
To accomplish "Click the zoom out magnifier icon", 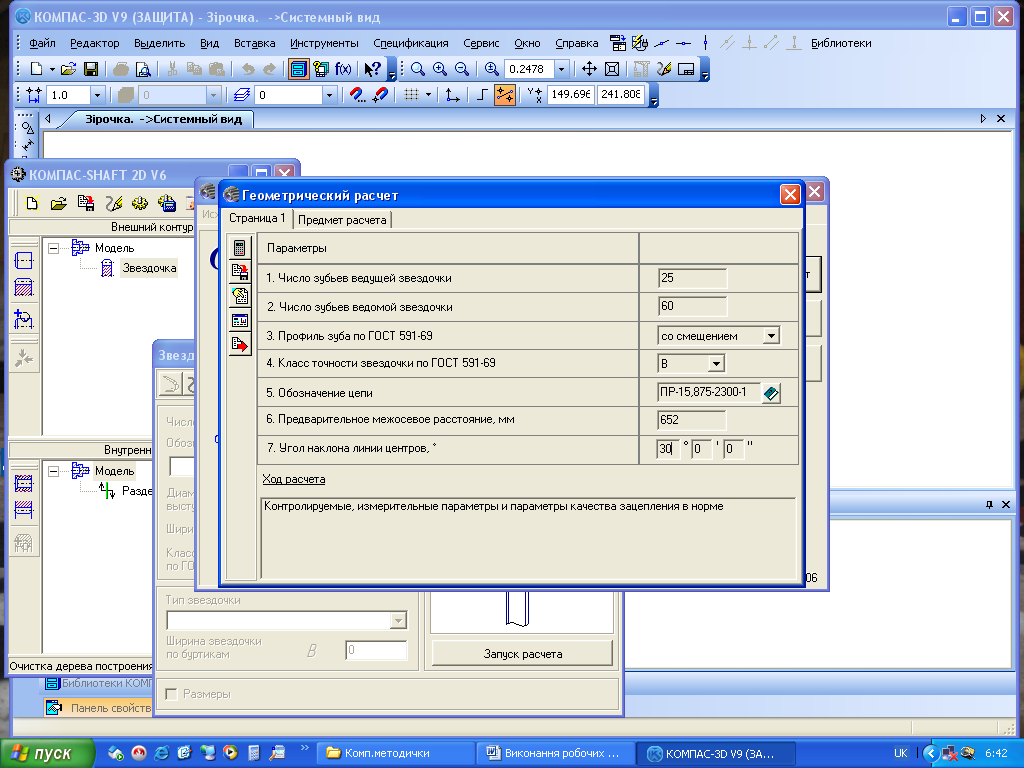I will click(x=462, y=69).
